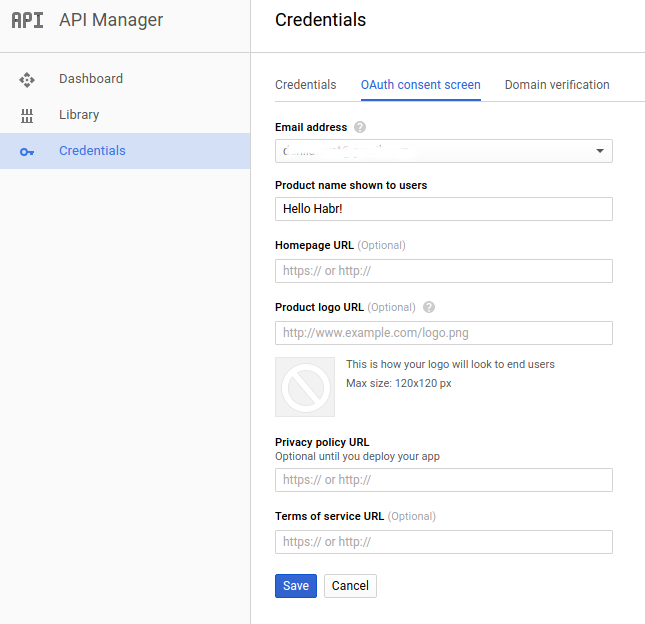The width and height of the screenshot is (645, 624).
Task: Click help icon next to Email address
Action: pos(360,127)
